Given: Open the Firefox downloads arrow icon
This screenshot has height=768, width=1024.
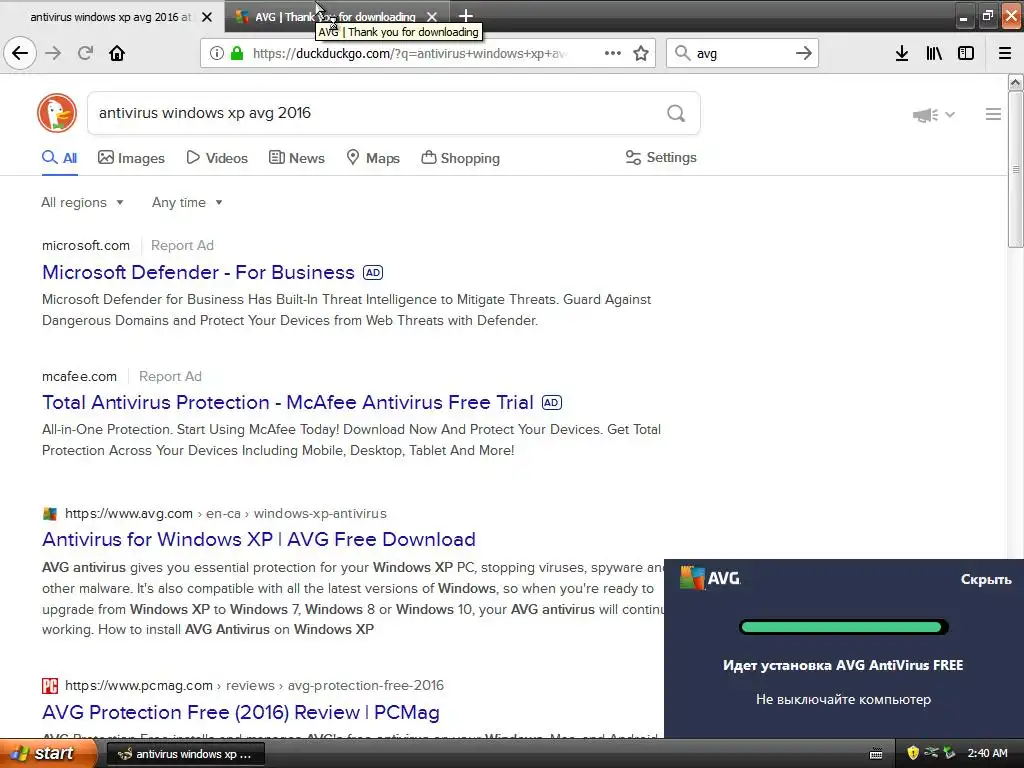Looking at the screenshot, I should [902, 53].
